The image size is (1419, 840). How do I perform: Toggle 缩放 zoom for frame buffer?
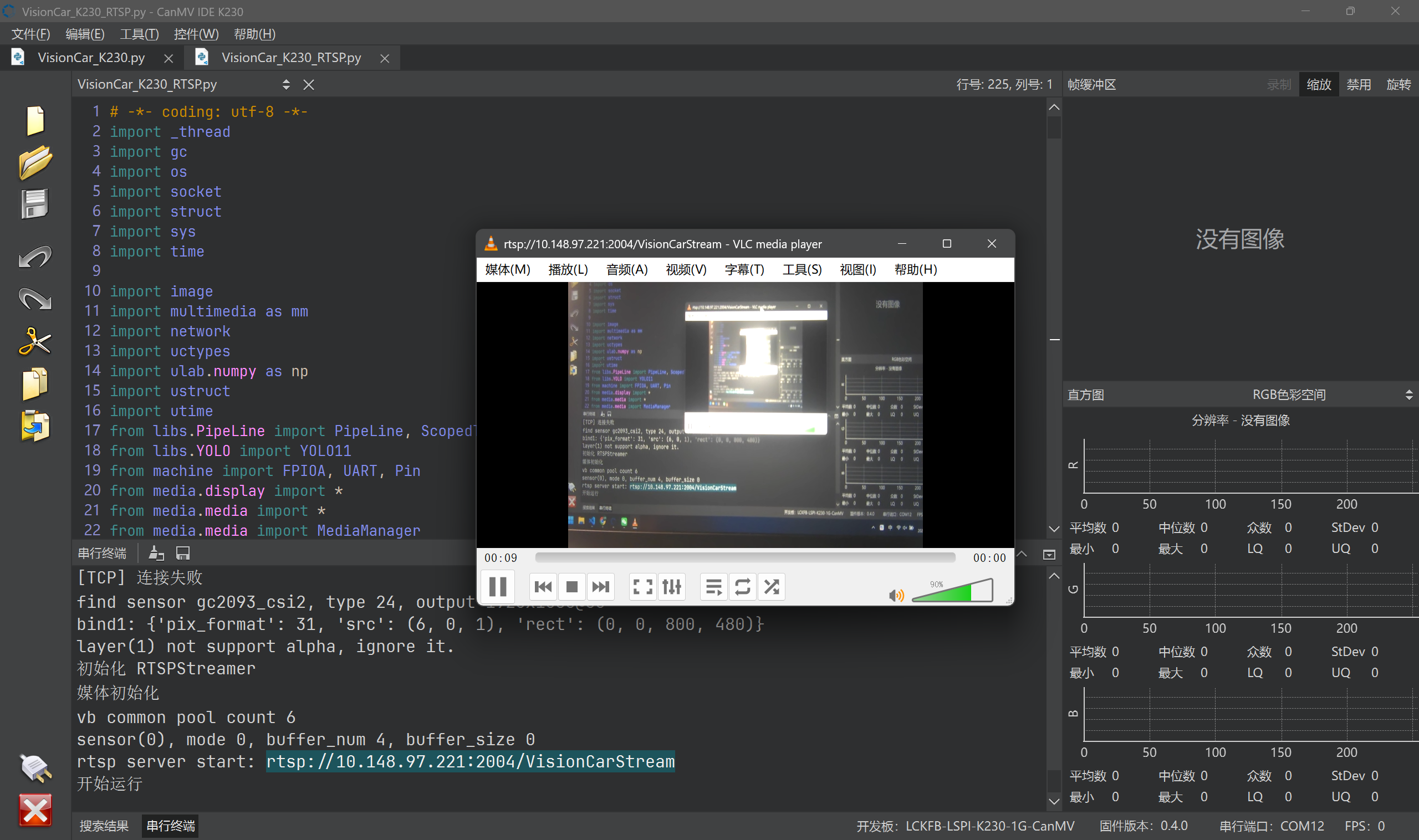pyautogui.click(x=1318, y=84)
